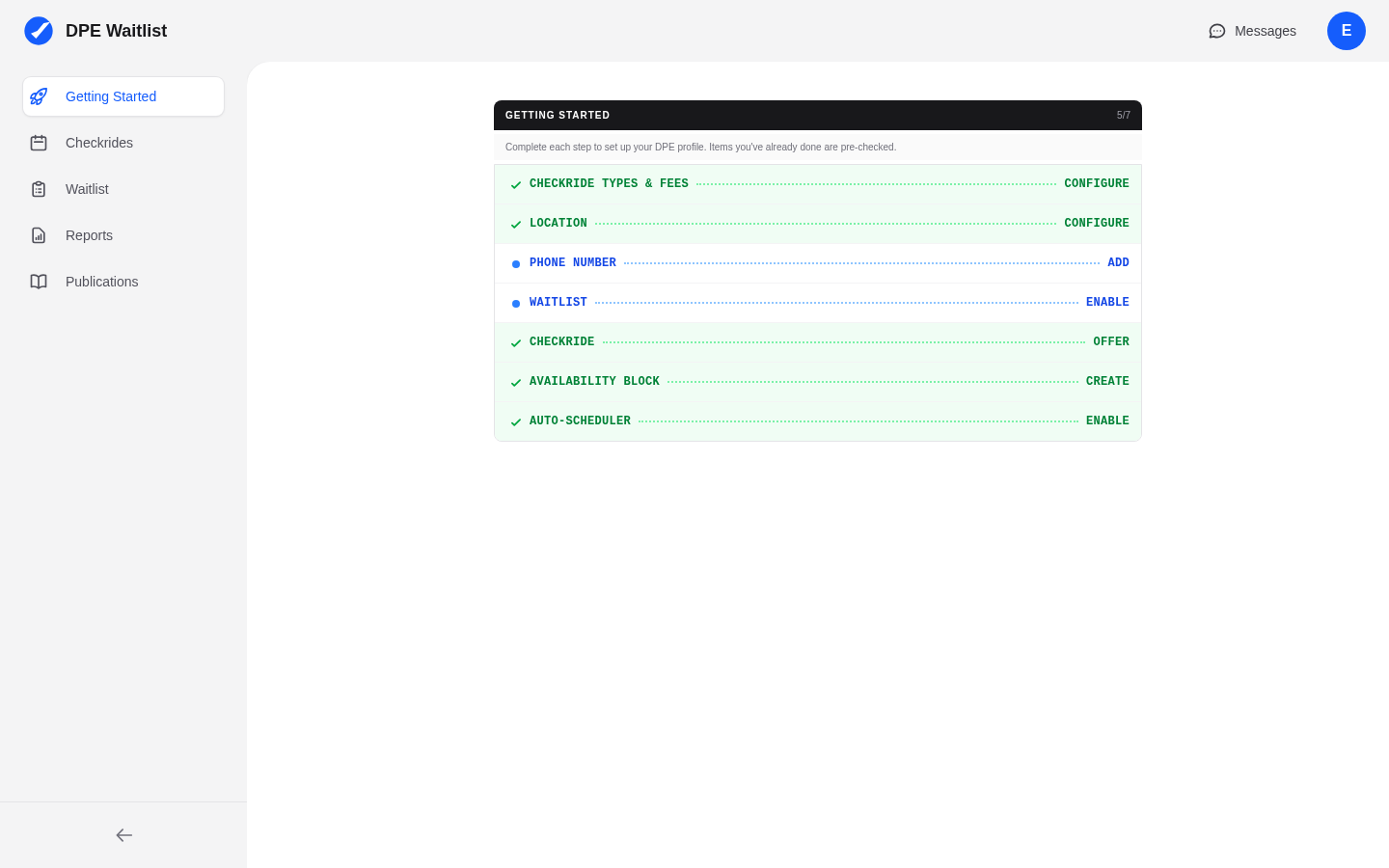
Task: Select the clipboard icon beside Waitlist
Action: 39,189
